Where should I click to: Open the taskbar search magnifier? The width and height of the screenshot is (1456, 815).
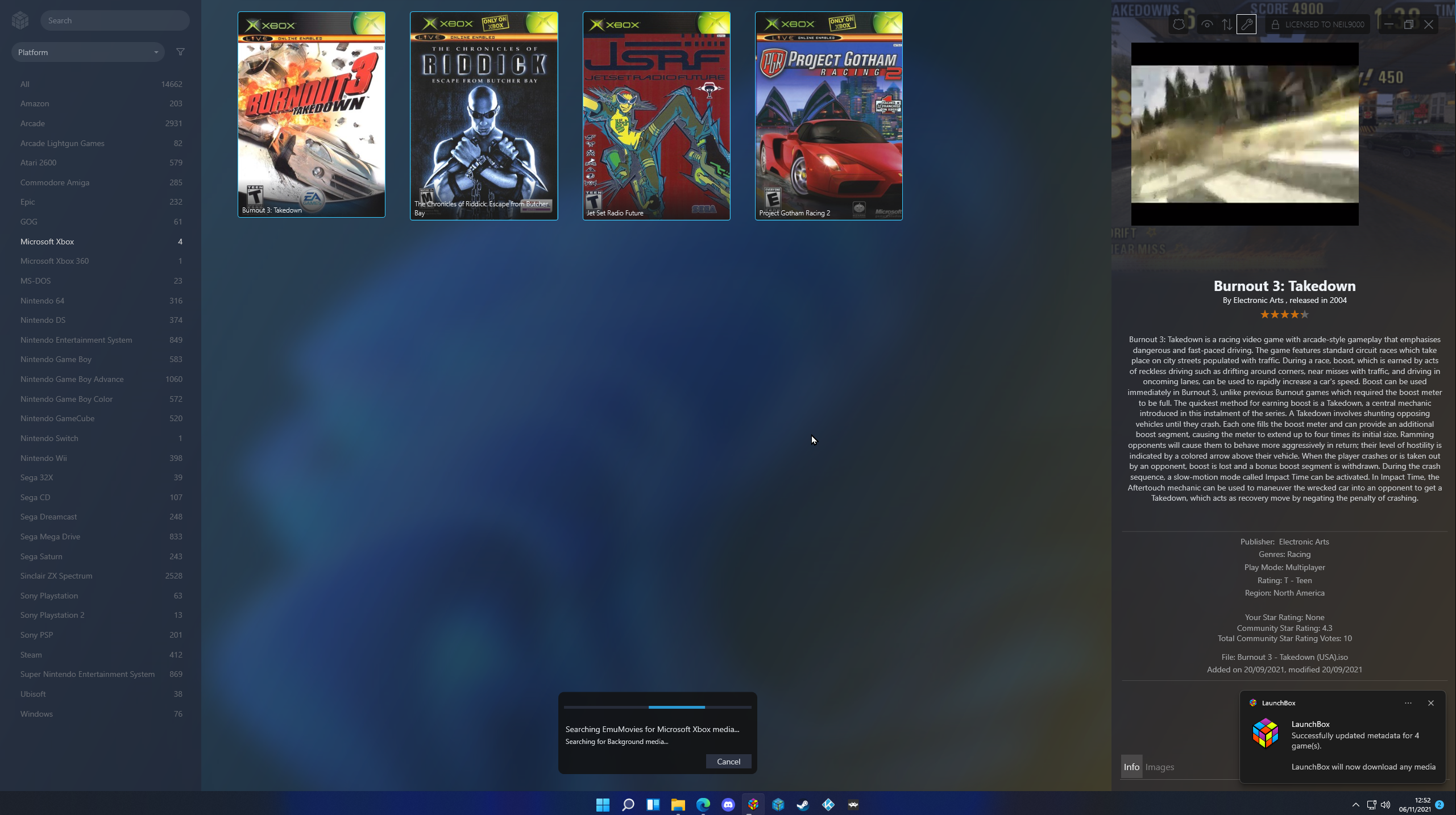coord(628,805)
